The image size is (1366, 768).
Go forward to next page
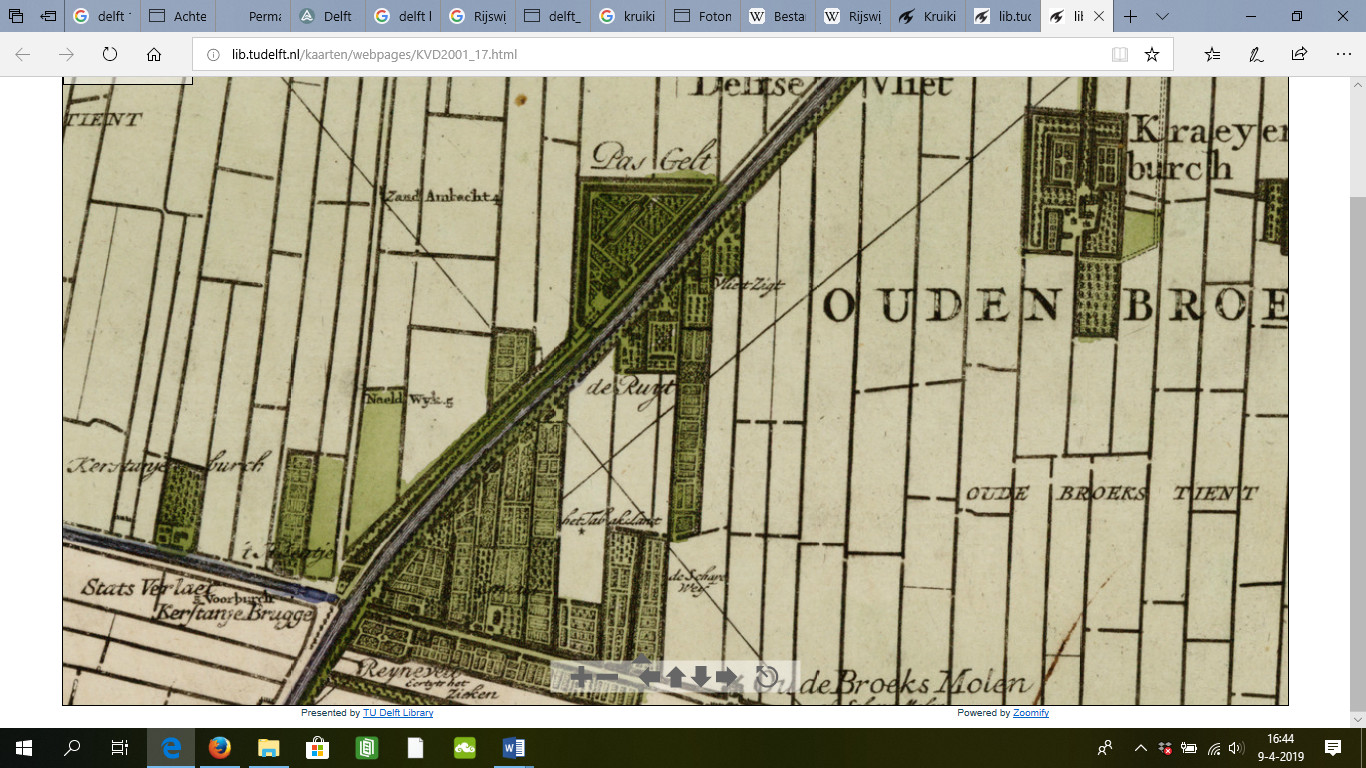pos(66,54)
